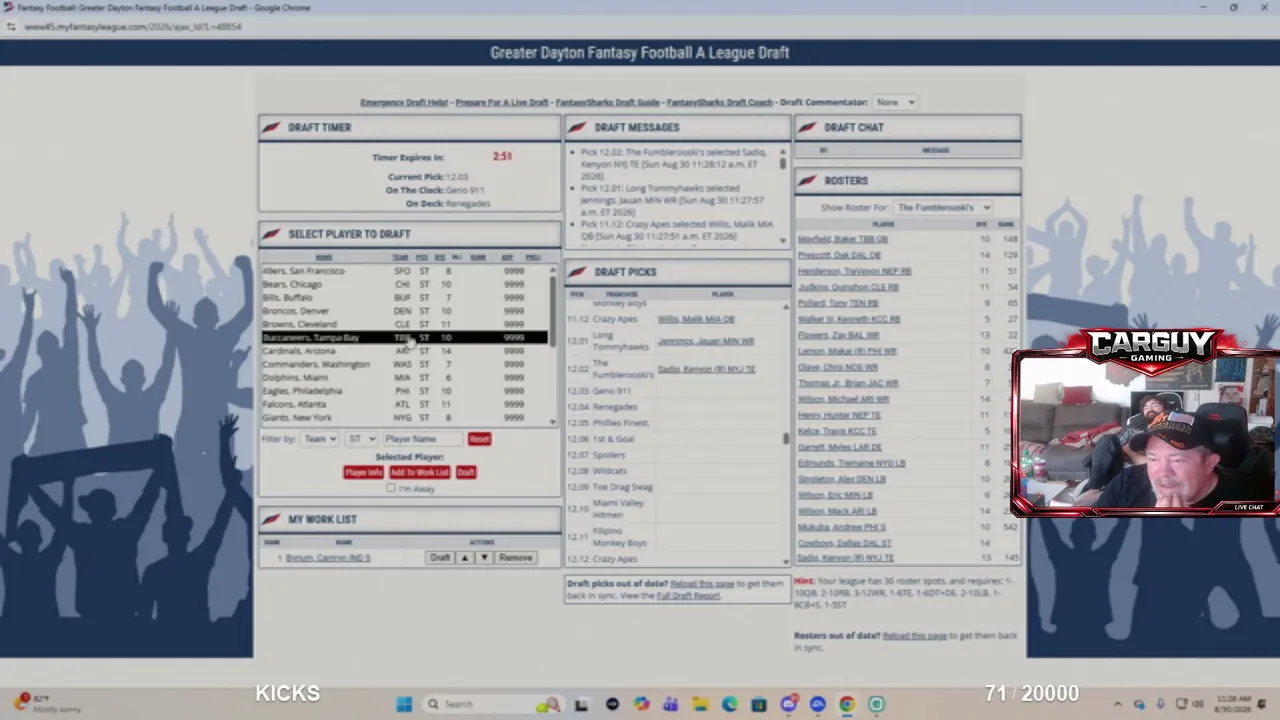Open Olave, Chris NOS WR roster link
The image size is (1280, 720).
[x=838, y=367]
